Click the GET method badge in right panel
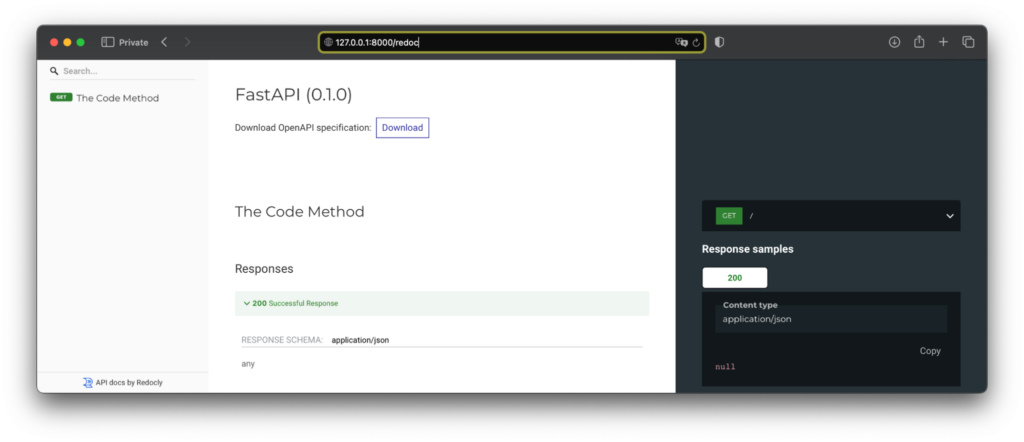This screenshot has height=442, width=1024. tap(729, 215)
